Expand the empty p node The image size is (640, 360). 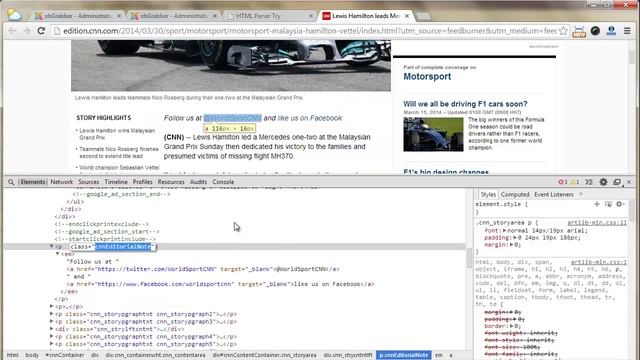point(51,306)
